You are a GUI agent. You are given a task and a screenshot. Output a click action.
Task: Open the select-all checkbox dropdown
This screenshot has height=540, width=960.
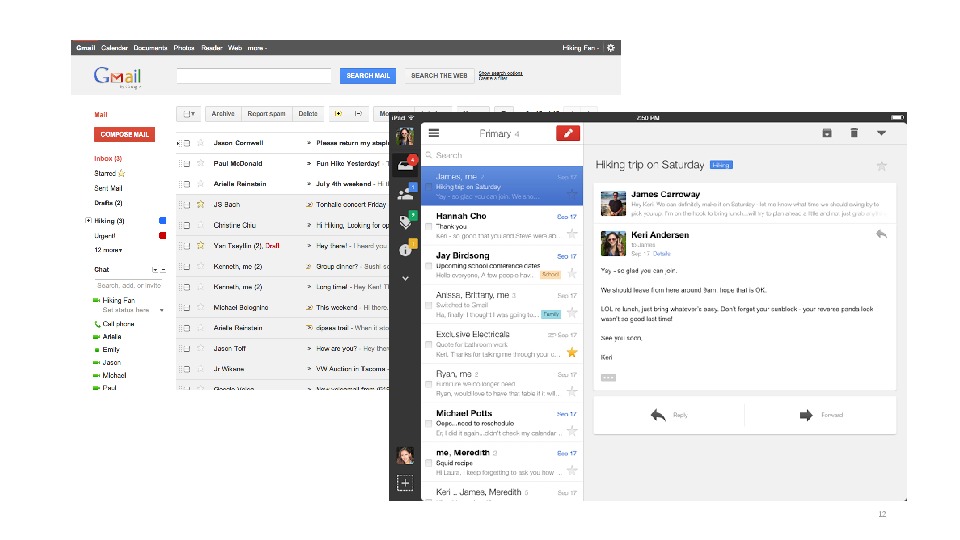pyautogui.click(x=189, y=114)
